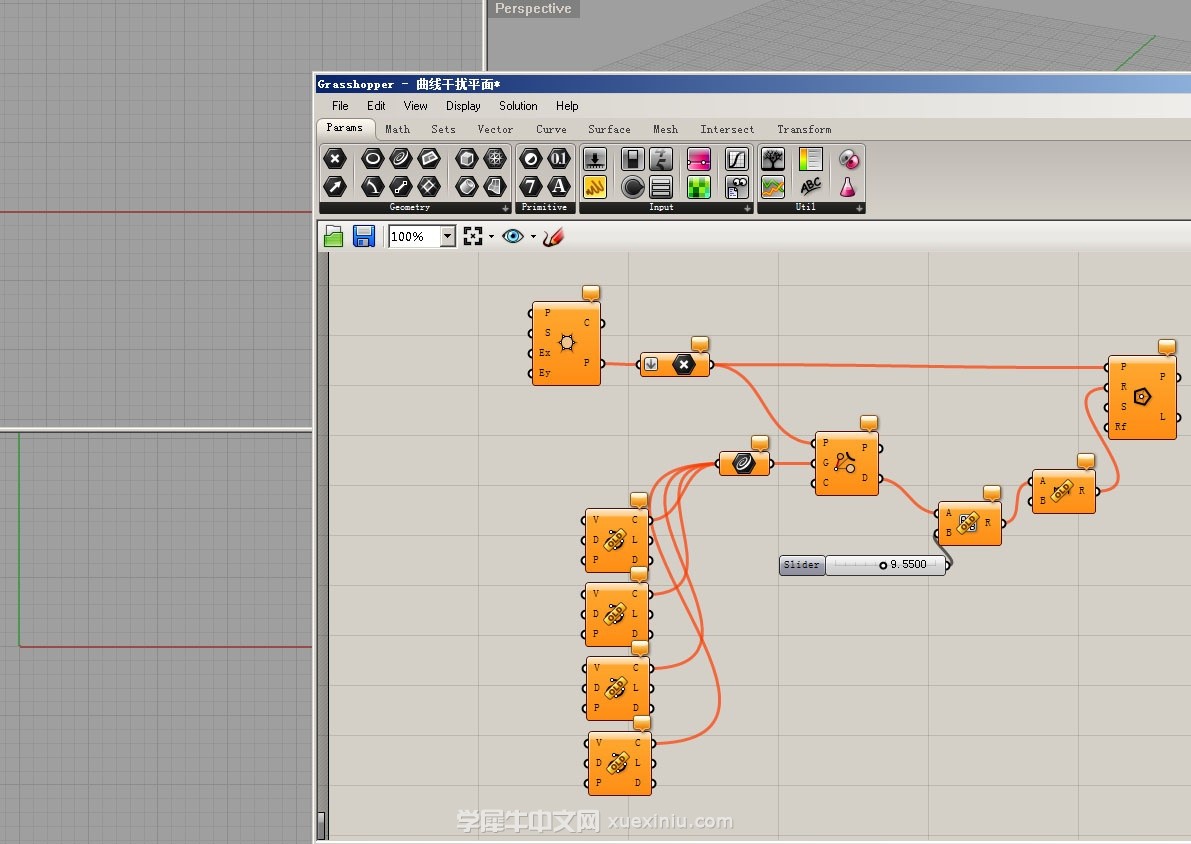Open file with green folder icon
Viewport: 1191px width, 844px height.
(x=333, y=236)
